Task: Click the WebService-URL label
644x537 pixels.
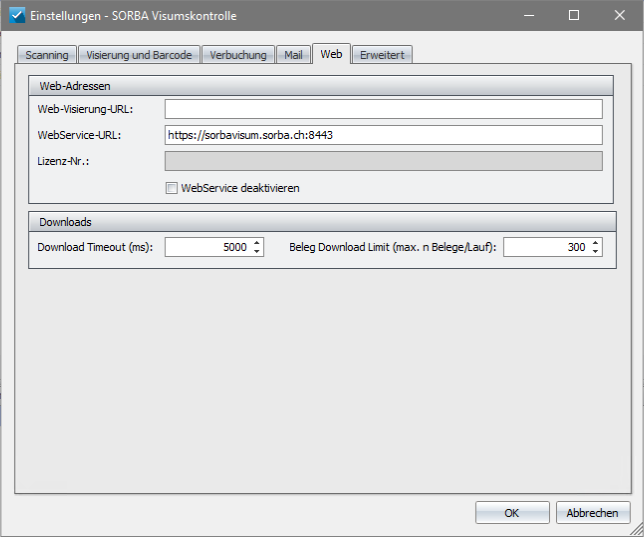Action: pos(79,135)
